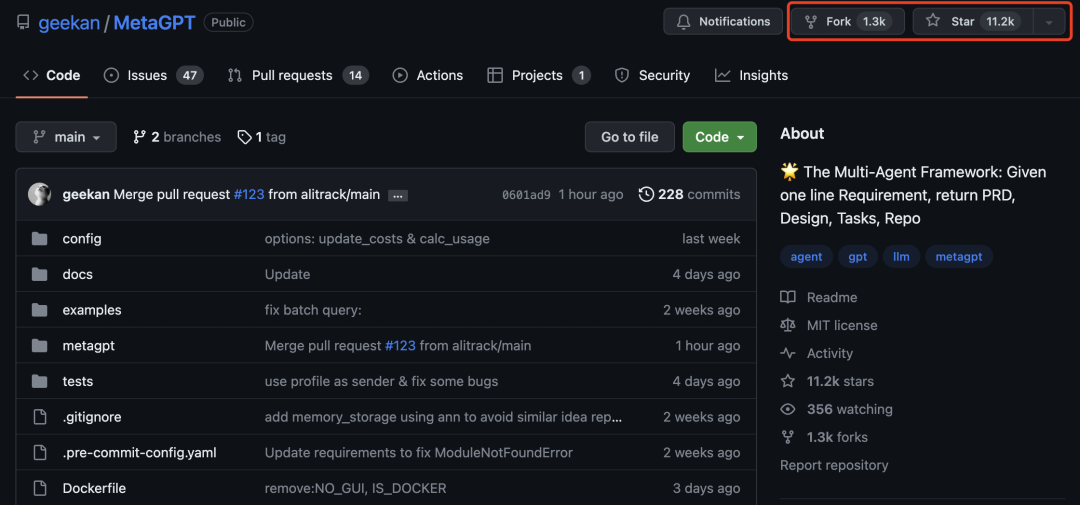Viewport: 1080px width, 505px height.
Task: Open the #123 pull request link in commit header
Action: pyautogui.click(x=249, y=194)
